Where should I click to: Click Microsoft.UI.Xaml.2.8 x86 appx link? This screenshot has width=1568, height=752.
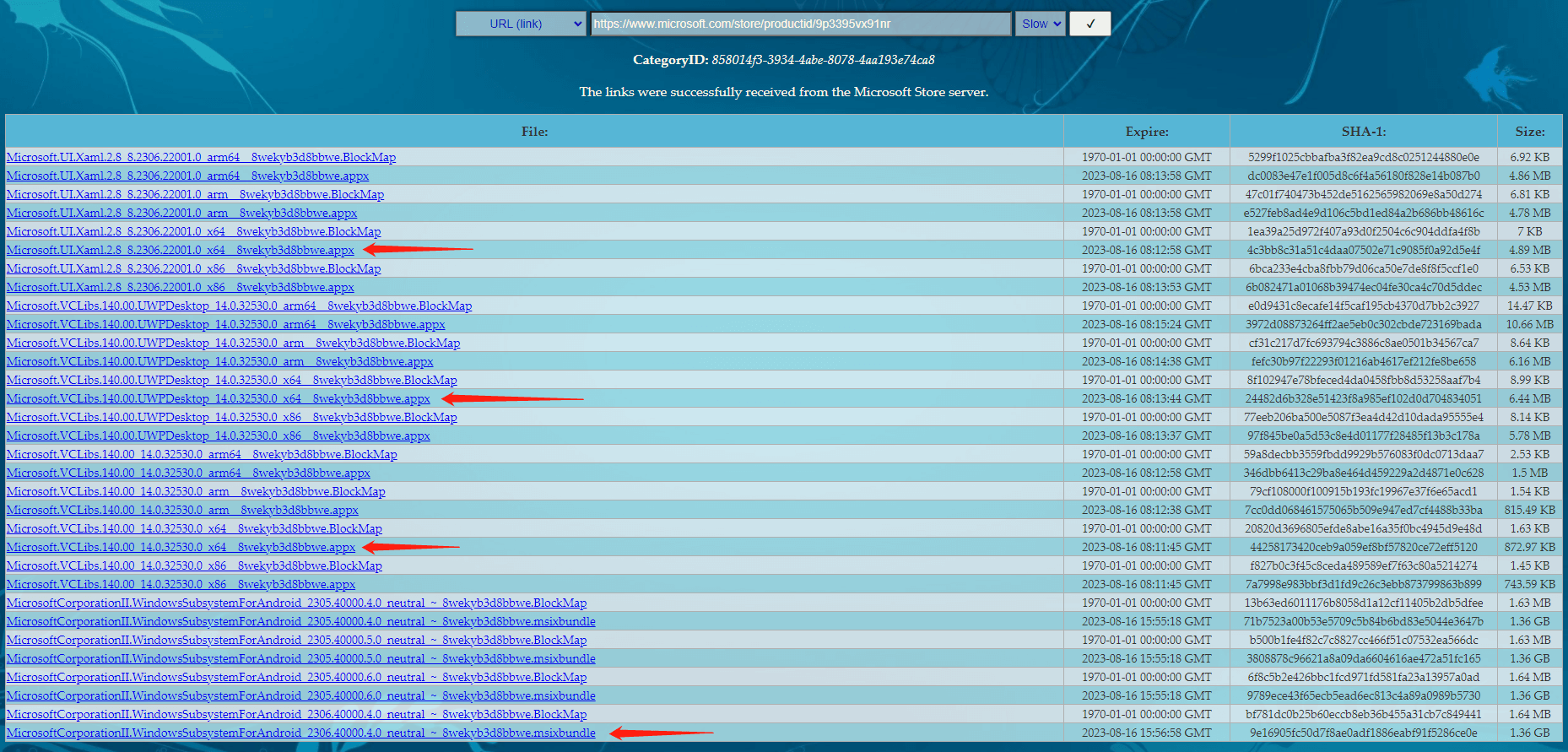180,288
